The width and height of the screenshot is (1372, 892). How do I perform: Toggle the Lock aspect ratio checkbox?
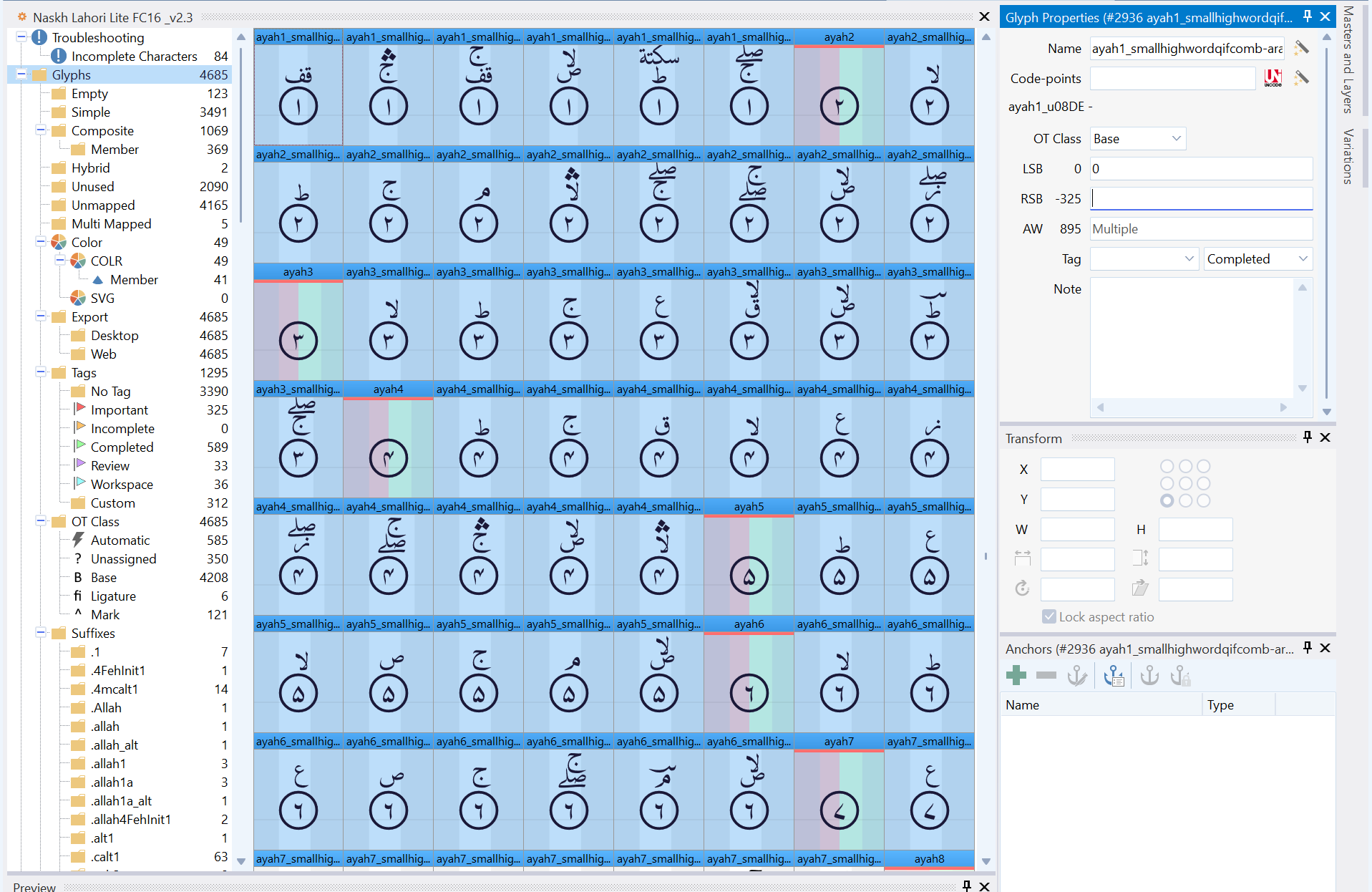click(x=1049, y=616)
